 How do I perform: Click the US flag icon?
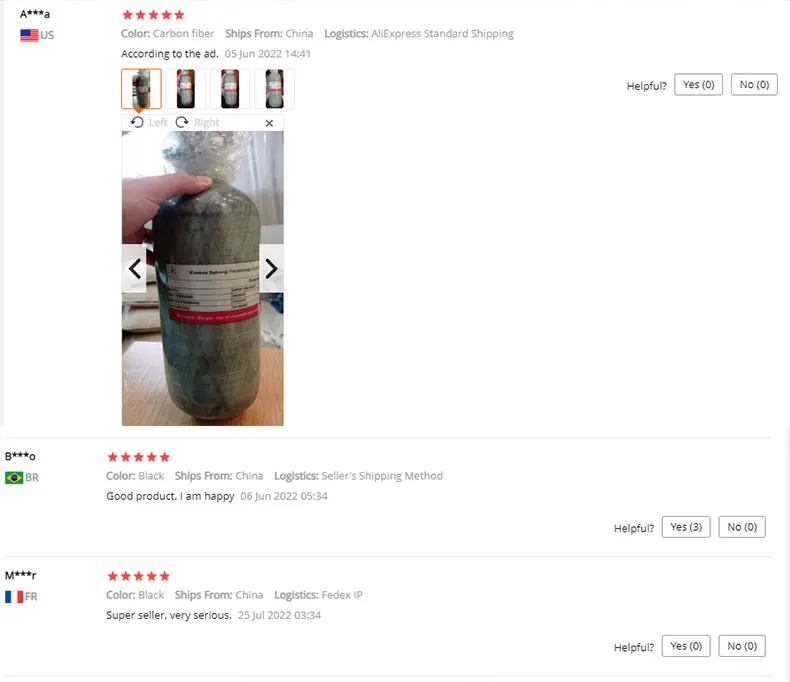tap(29, 35)
